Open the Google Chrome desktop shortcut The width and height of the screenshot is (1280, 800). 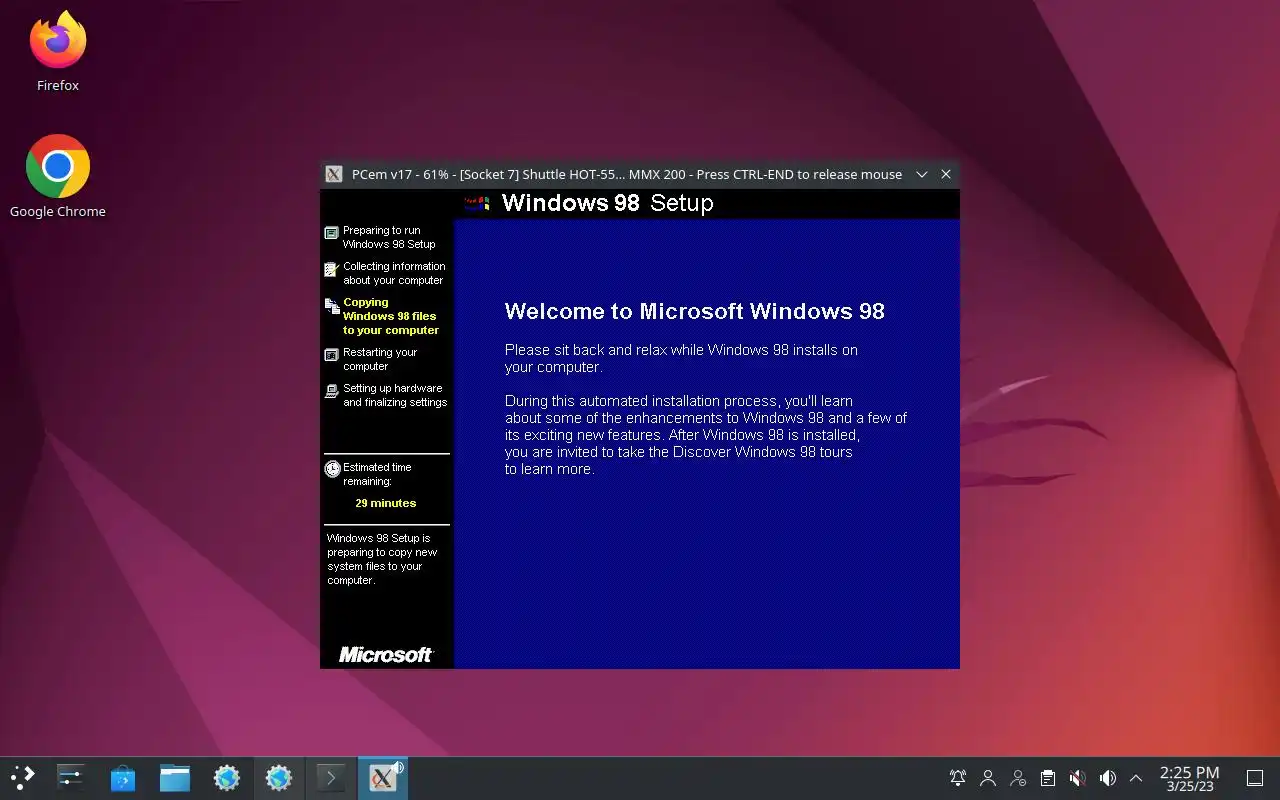pyautogui.click(x=58, y=176)
